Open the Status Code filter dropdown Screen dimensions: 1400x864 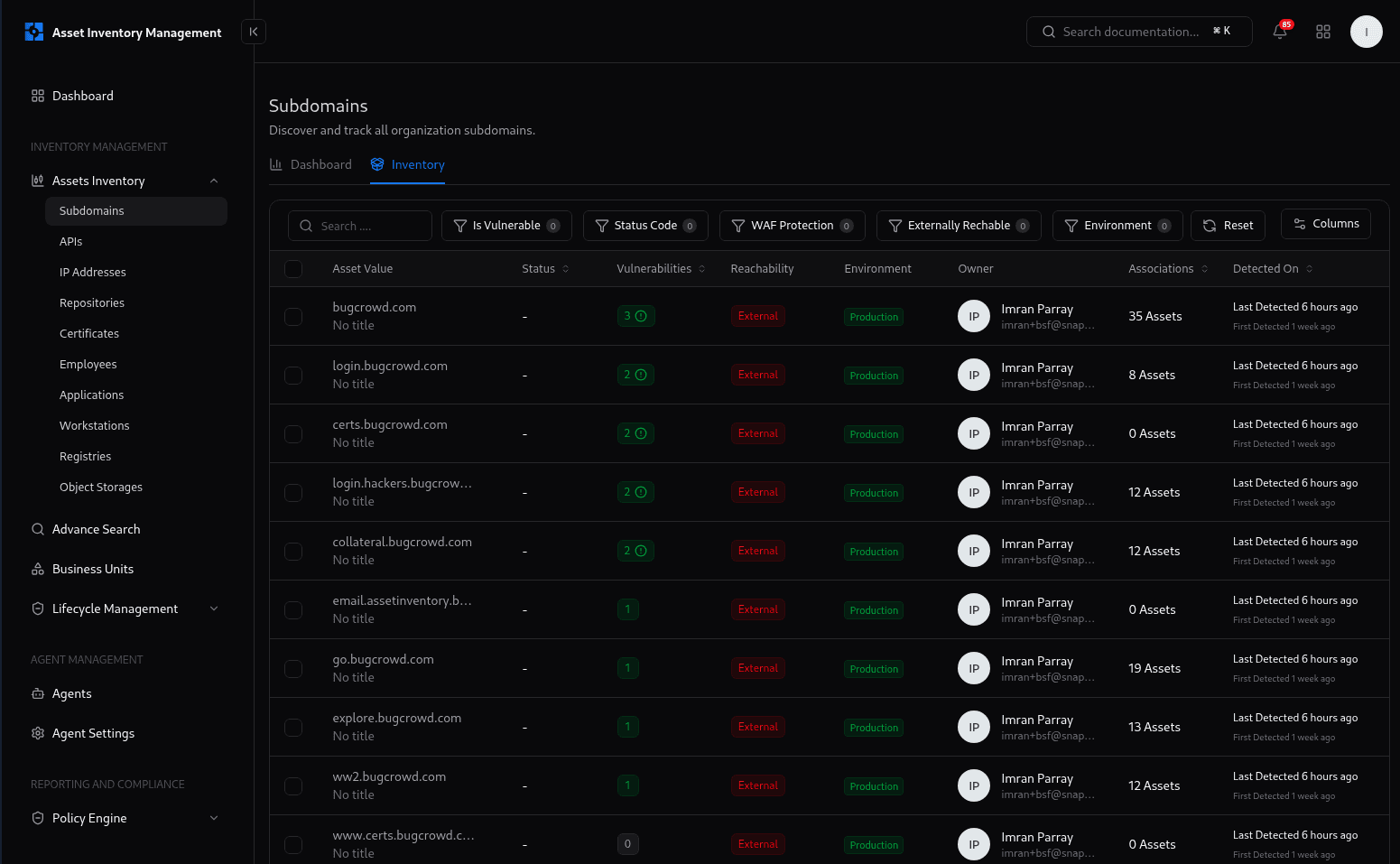[x=645, y=226]
